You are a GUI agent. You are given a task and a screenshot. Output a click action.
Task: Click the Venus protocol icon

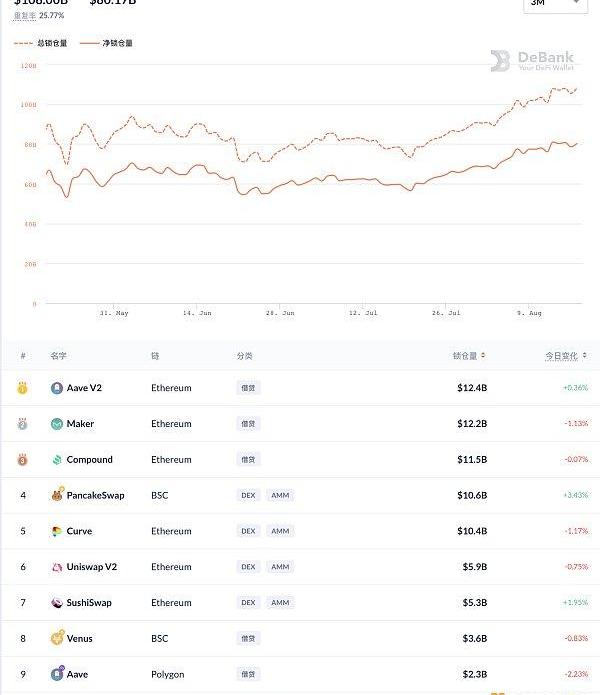57,638
